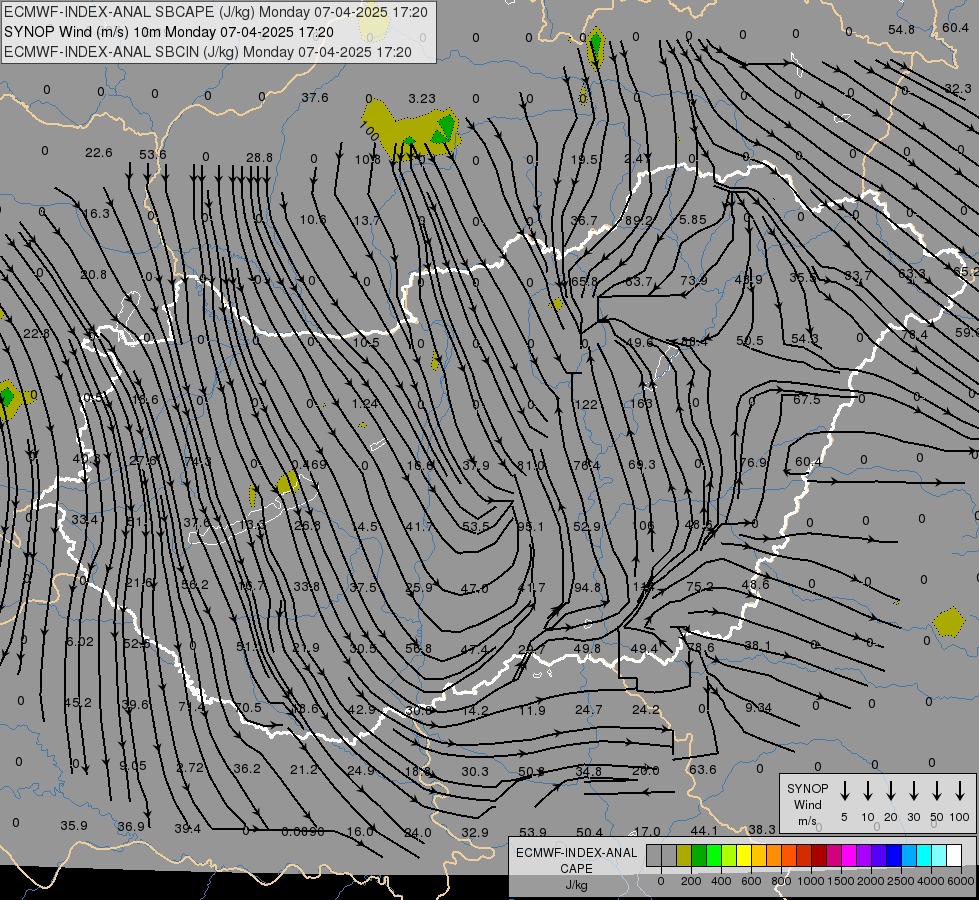Viewport: 979px width, 900px height.
Task: Click the 81.0 value on the map
Action: click(x=531, y=465)
